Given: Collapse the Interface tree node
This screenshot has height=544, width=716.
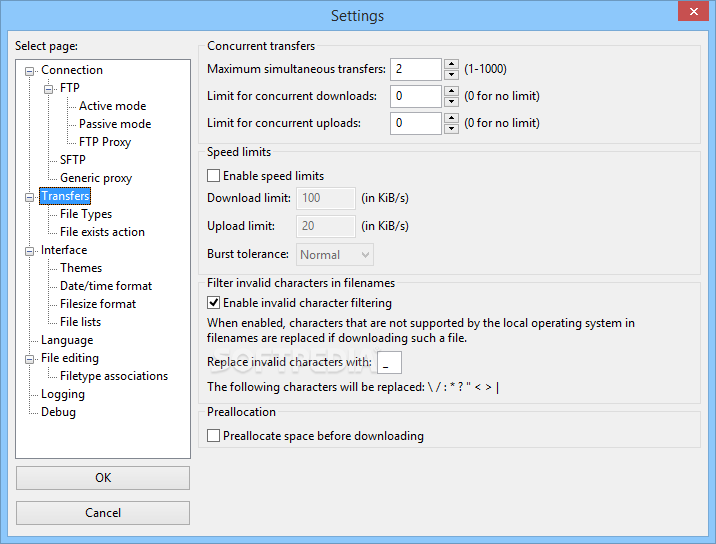Looking at the screenshot, I should (x=30, y=251).
